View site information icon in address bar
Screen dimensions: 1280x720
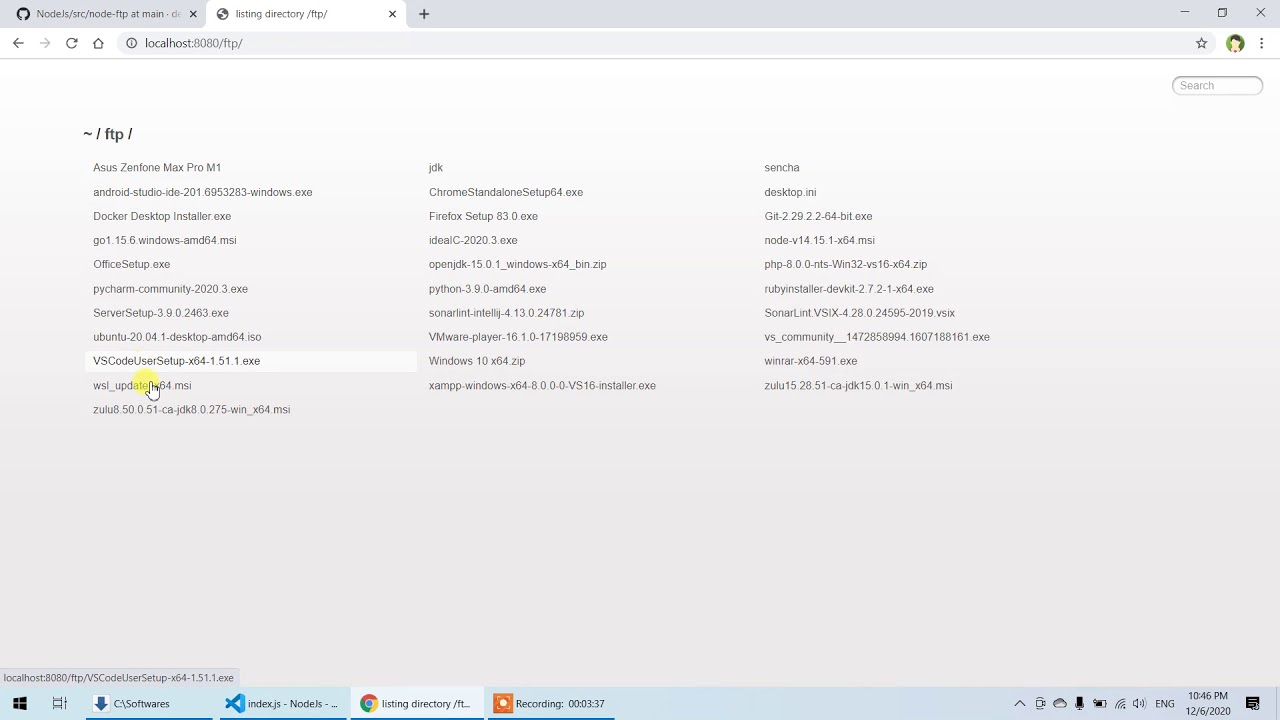click(131, 43)
